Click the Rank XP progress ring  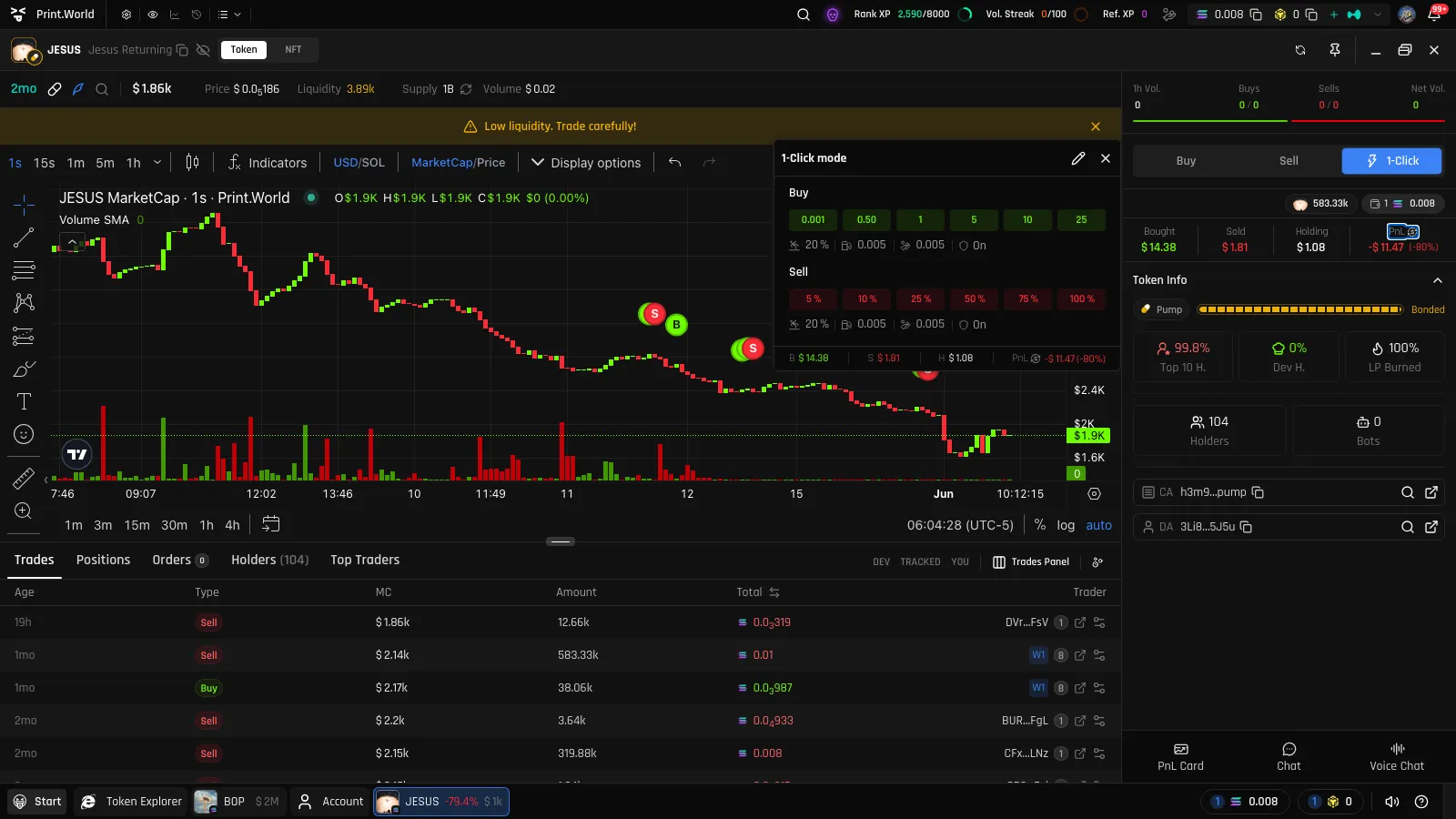pos(966,15)
